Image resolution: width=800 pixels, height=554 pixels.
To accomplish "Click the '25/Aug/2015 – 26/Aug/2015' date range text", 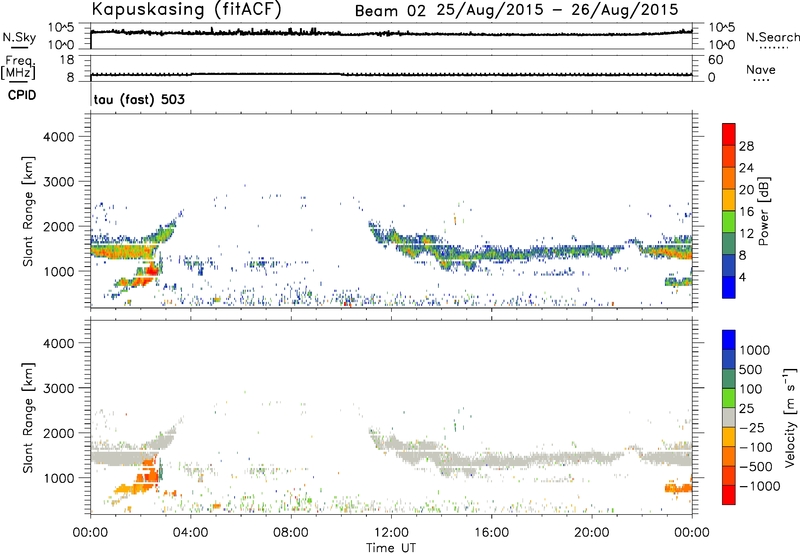I will coord(558,10).
